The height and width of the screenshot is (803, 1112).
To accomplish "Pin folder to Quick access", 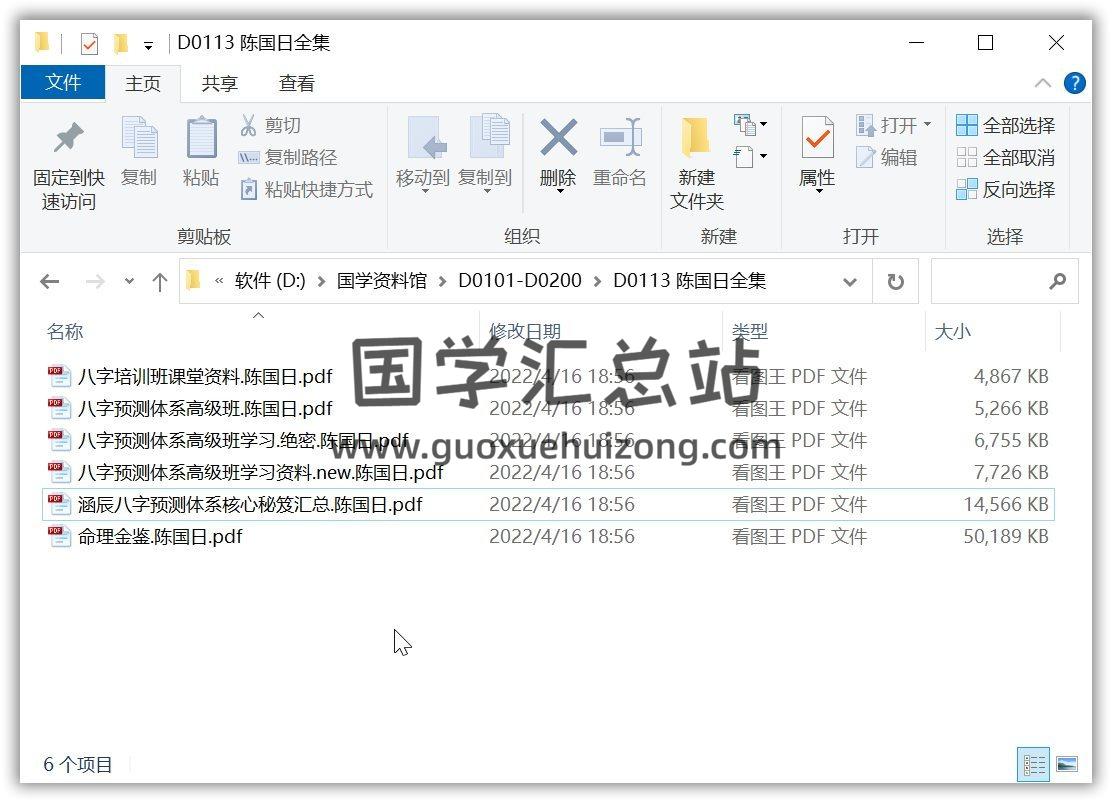I will point(68,166).
